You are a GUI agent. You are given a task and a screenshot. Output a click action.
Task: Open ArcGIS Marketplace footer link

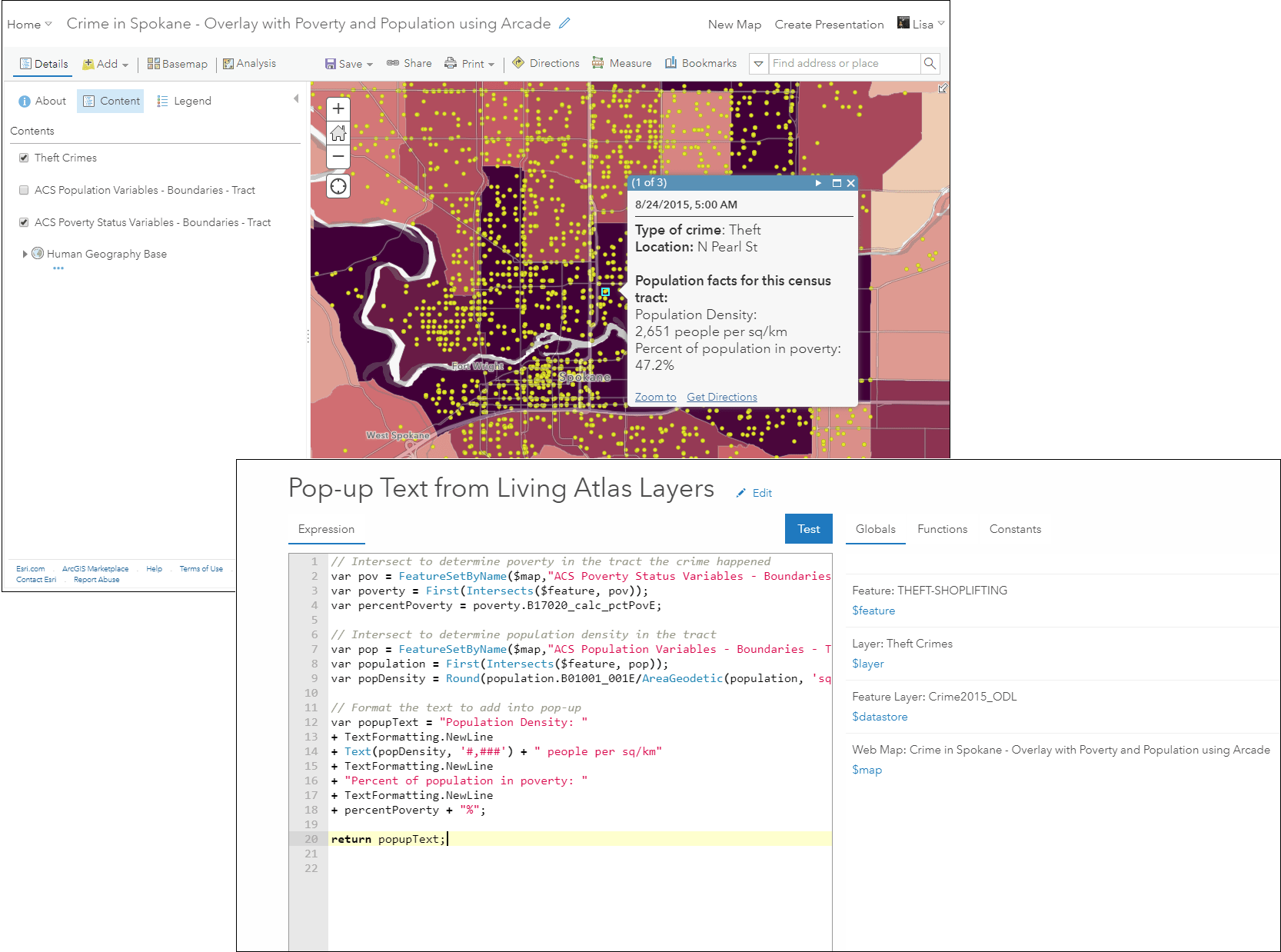95,569
